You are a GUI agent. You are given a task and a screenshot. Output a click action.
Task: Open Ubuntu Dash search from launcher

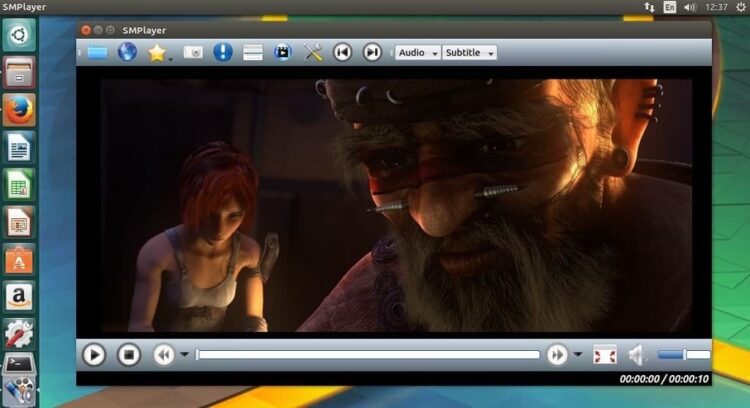pos(19,34)
